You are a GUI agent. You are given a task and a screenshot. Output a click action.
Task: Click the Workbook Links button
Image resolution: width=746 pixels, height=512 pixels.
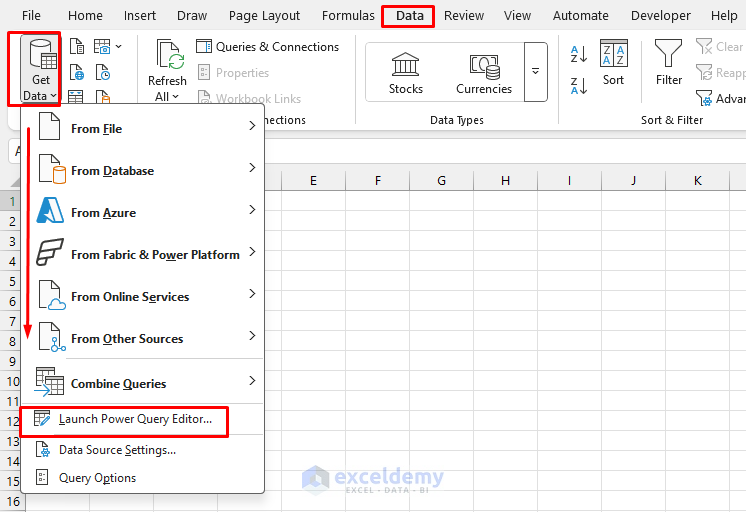pos(249,98)
